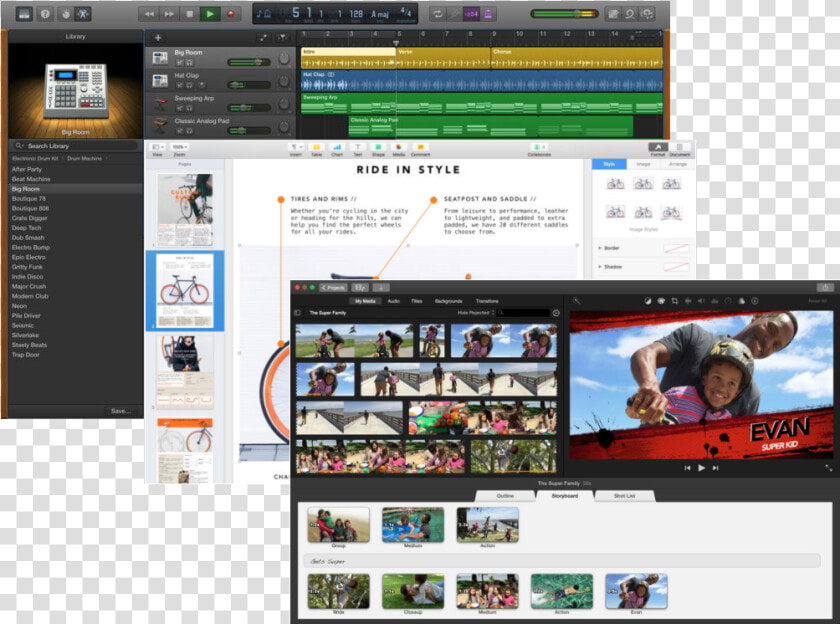
Task: Start playback with green GarageBand Play button
Action: pos(210,14)
